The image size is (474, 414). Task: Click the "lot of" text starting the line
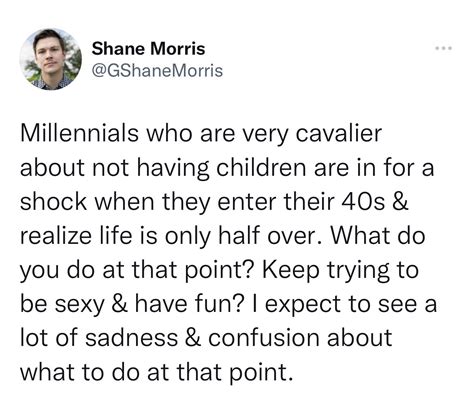(49, 338)
